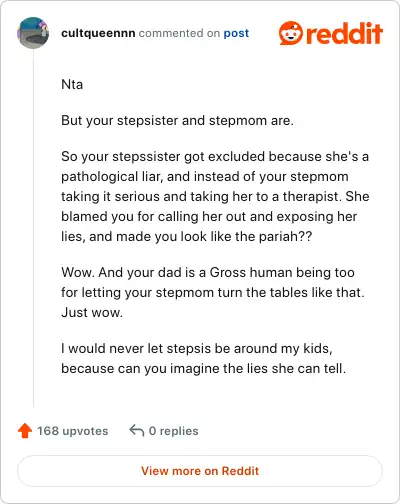Click the "168 upvotes" count
The height and width of the screenshot is (504, 400).
[73, 431]
